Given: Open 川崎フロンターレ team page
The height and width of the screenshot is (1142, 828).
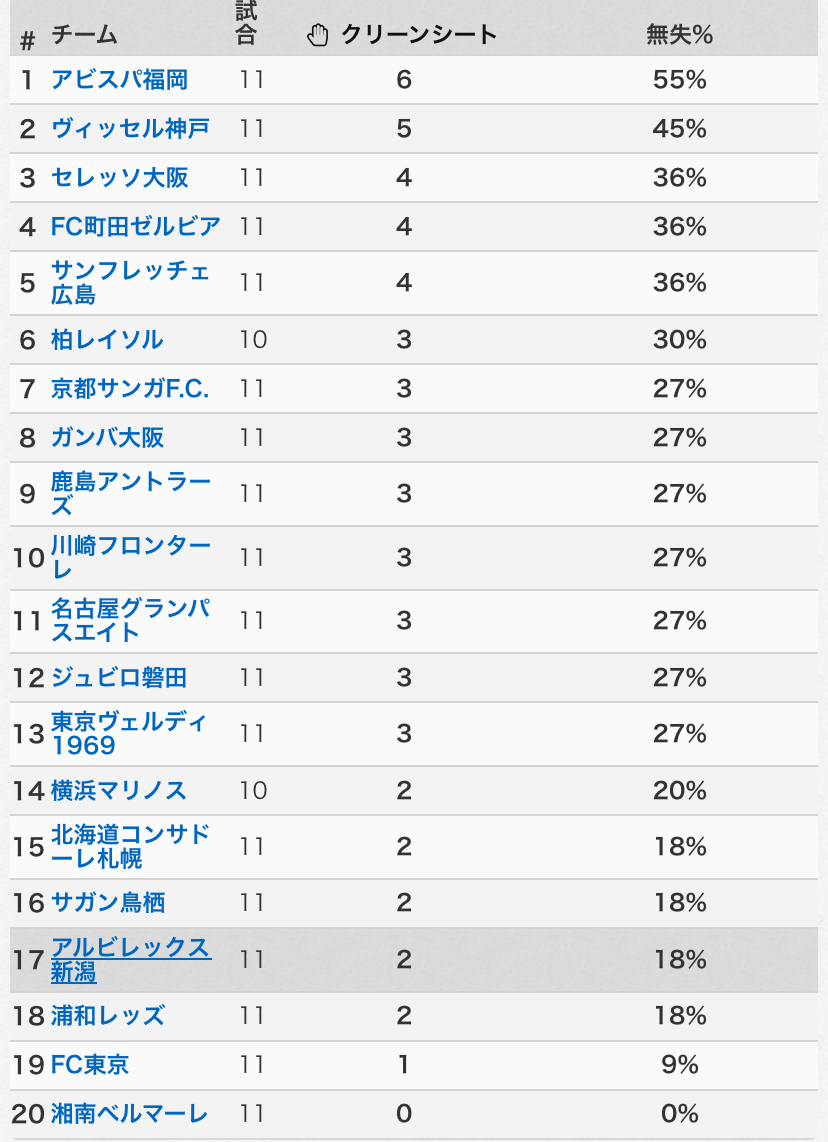Looking at the screenshot, I should tap(130, 556).
